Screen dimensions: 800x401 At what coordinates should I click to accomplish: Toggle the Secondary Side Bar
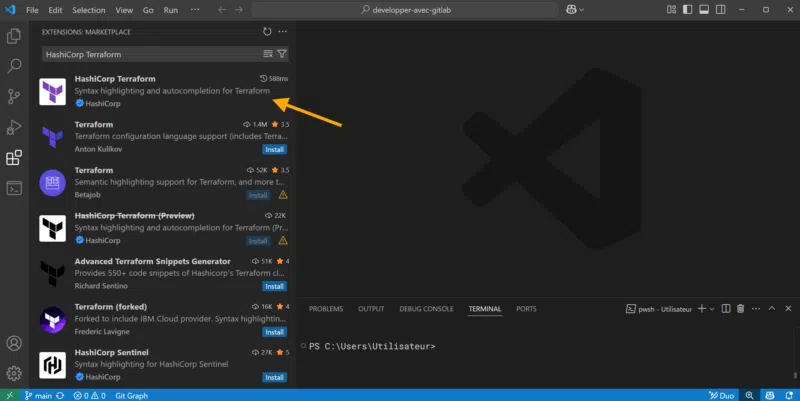(x=720, y=10)
